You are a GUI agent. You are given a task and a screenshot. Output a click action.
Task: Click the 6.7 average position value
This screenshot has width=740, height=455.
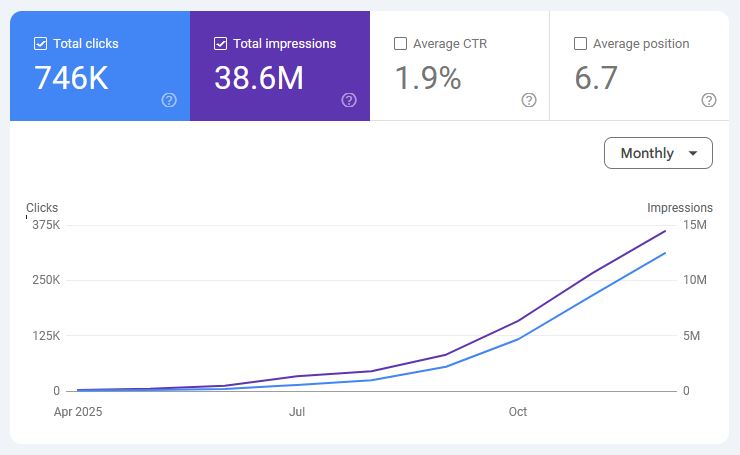(x=596, y=79)
